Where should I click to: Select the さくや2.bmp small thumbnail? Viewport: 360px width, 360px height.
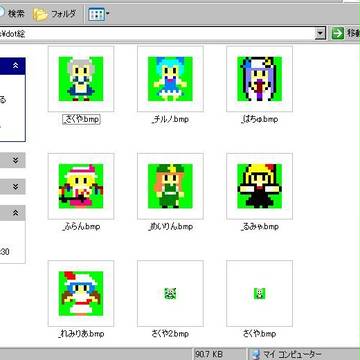[170, 293]
